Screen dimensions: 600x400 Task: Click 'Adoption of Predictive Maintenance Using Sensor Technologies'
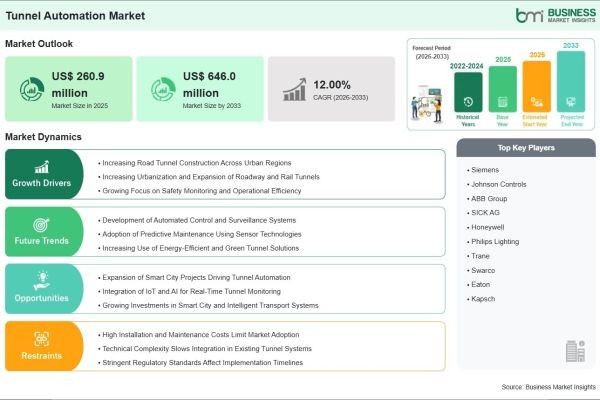coord(200,234)
